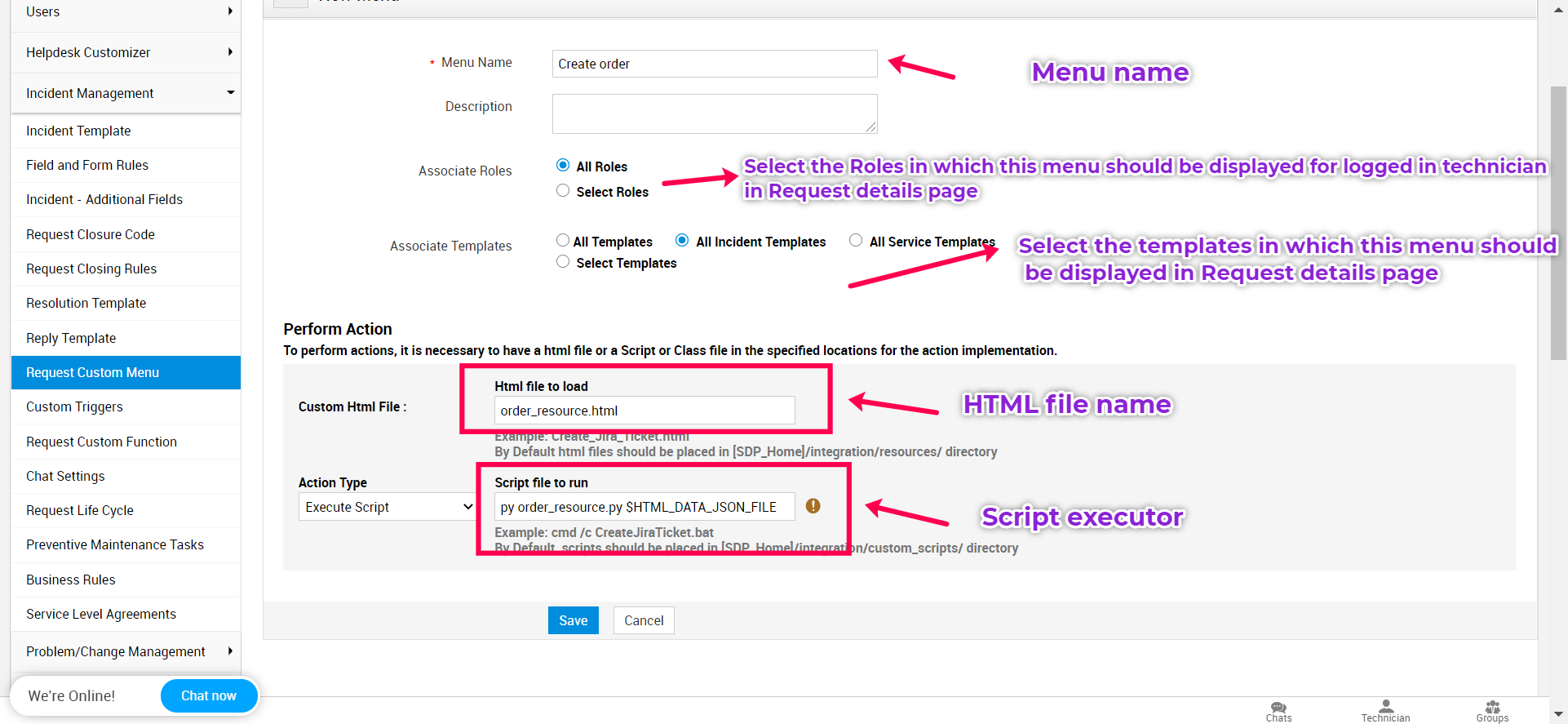Select the All Roles radio button

click(x=563, y=166)
